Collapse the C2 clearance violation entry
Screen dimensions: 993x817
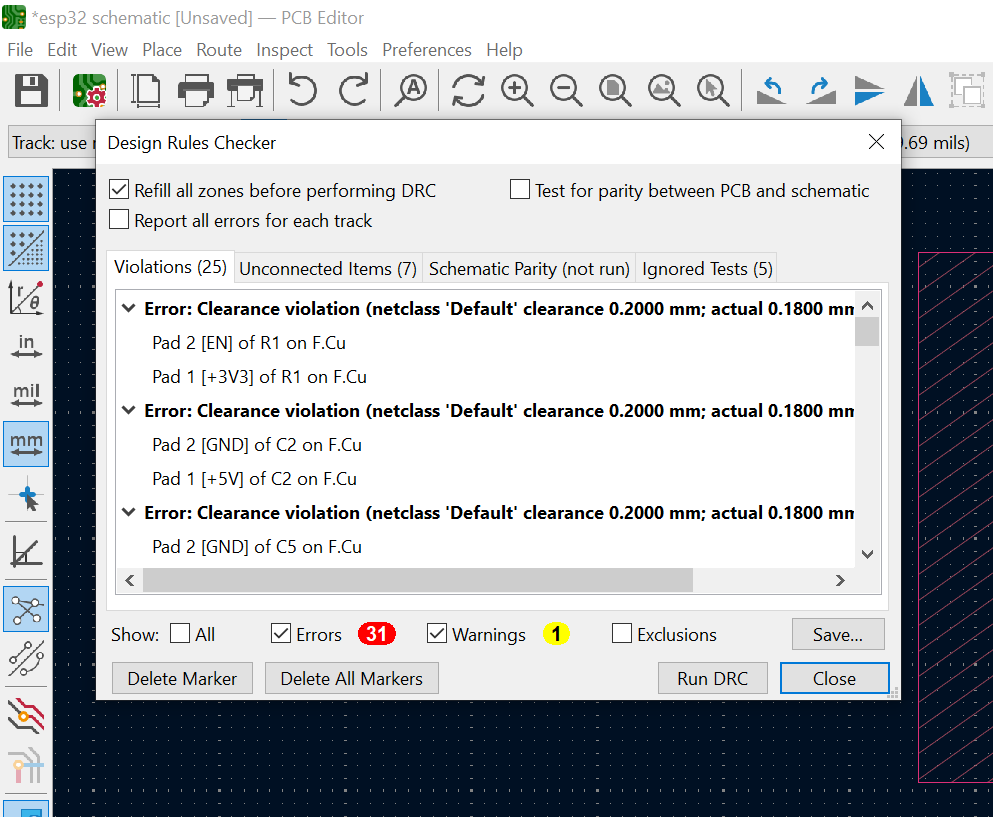click(129, 410)
